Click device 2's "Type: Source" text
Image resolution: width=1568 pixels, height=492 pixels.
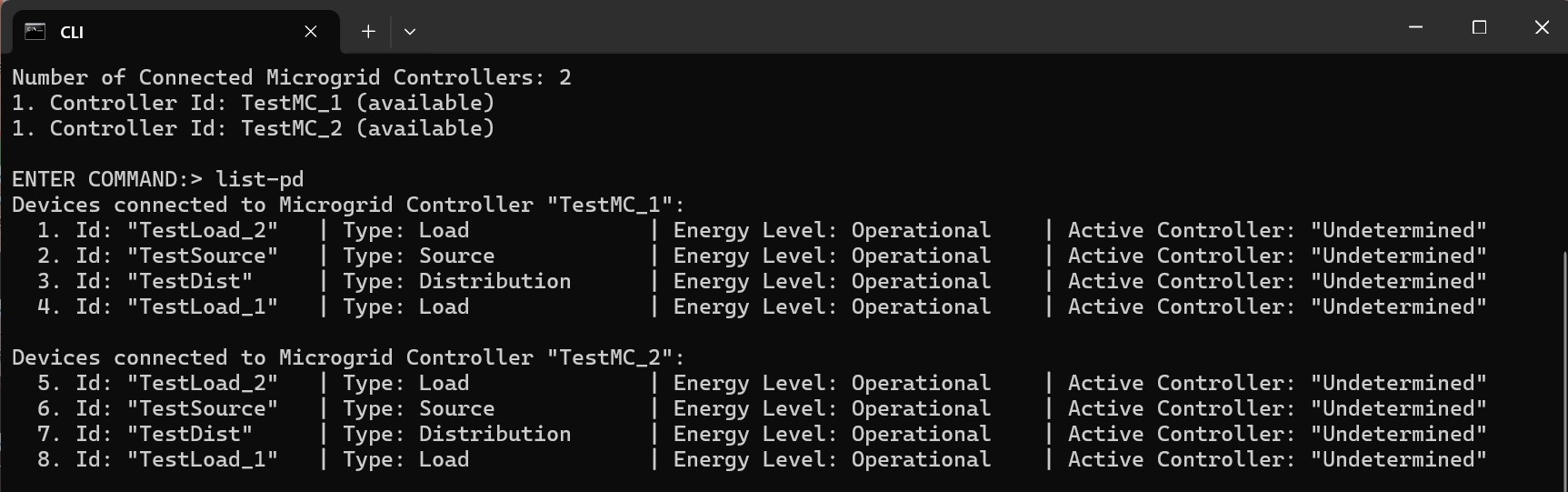(x=418, y=256)
